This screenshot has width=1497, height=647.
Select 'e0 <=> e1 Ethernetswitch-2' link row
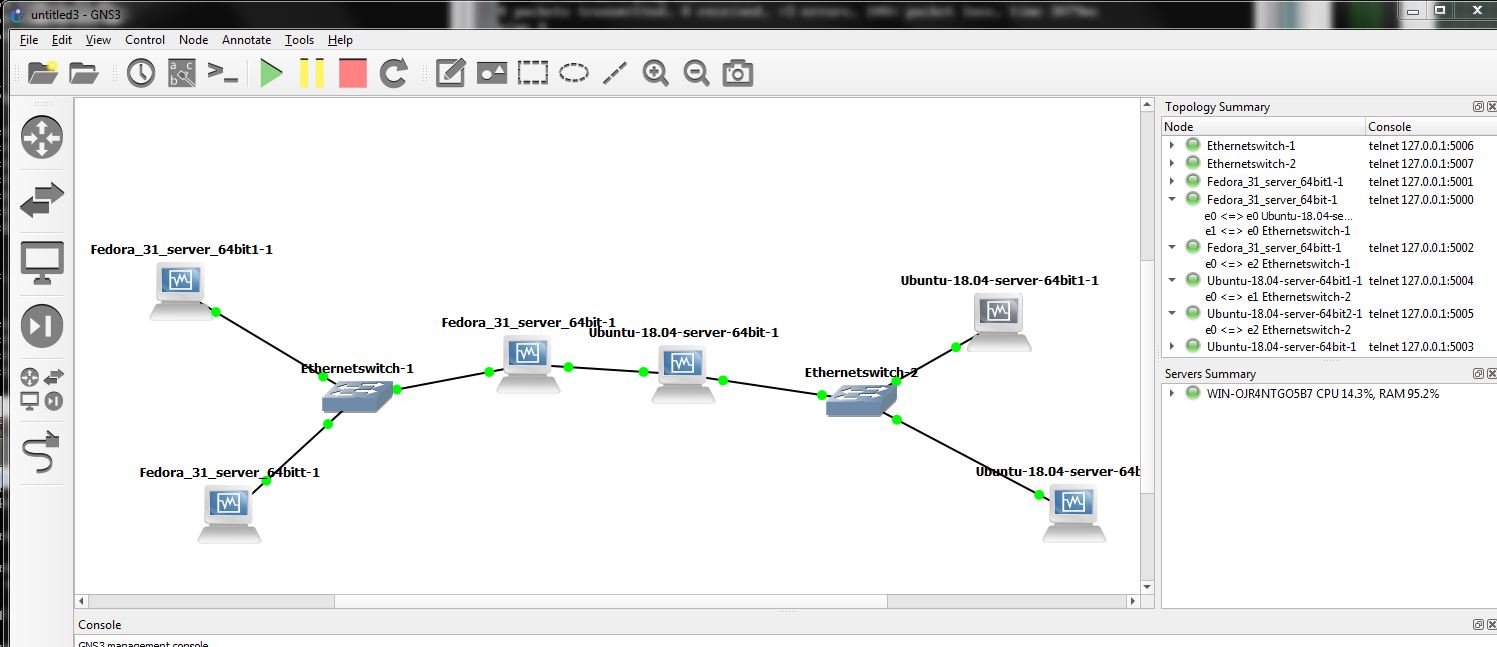tap(1277, 297)
